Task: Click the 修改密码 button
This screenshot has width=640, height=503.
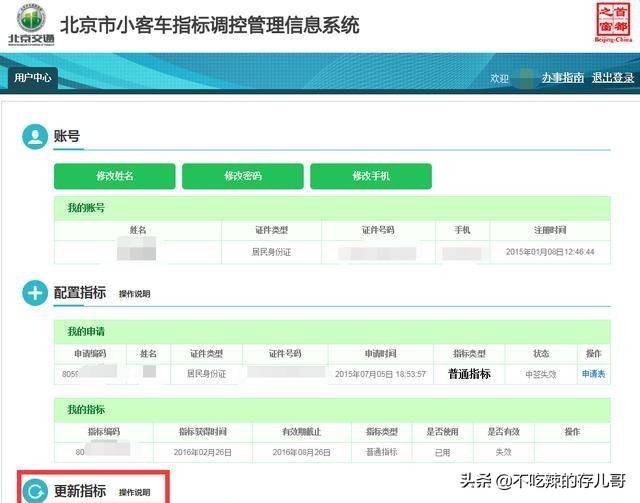Action: pyautogui.click(x=243, y=176)
